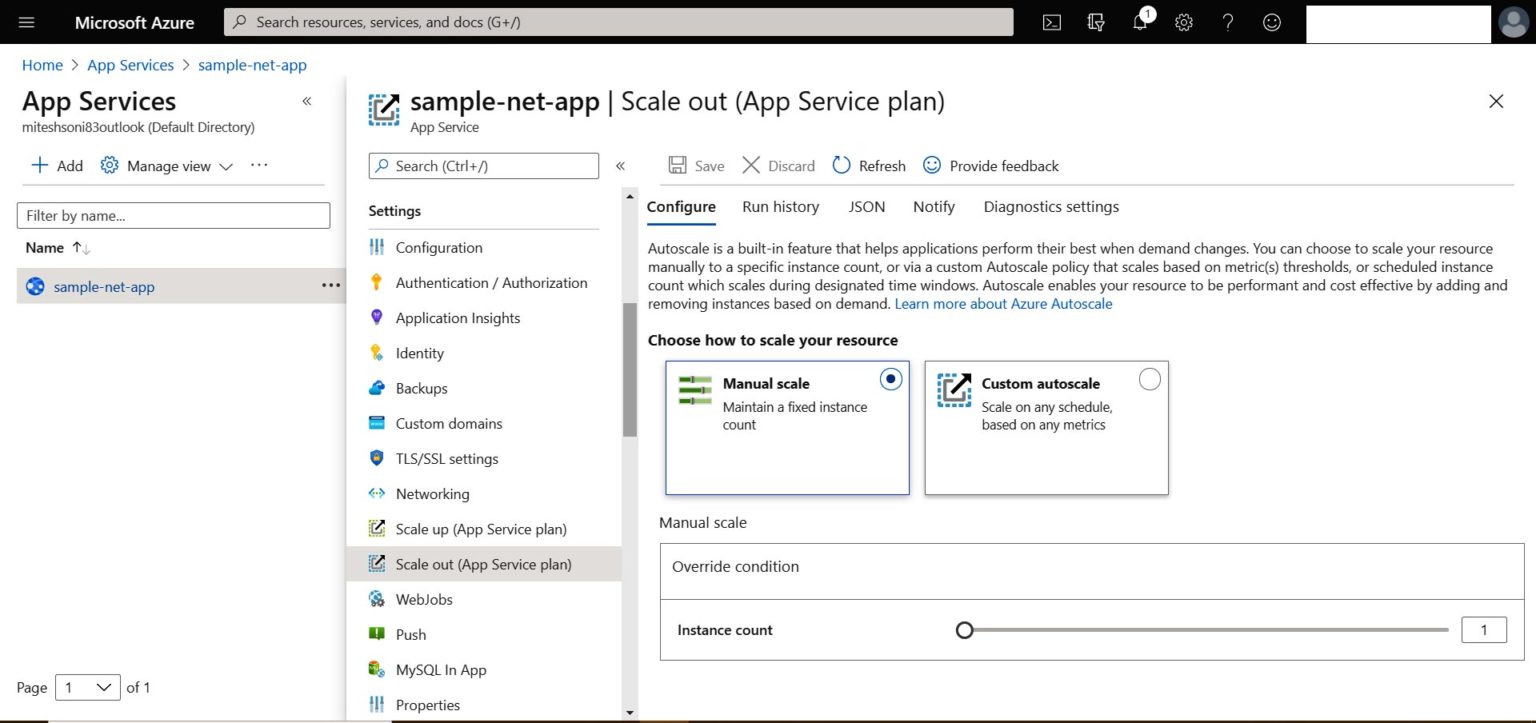Switch to the Run history tab
The image size is (1536, 723).
pyautogui.click(x=780, y=206)
